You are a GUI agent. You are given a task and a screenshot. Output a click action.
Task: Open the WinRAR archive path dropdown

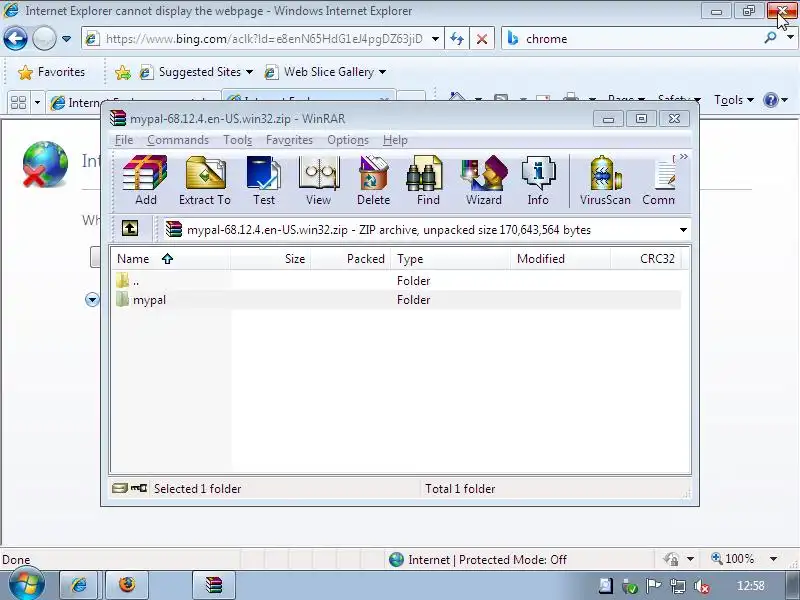pos(683,230)
